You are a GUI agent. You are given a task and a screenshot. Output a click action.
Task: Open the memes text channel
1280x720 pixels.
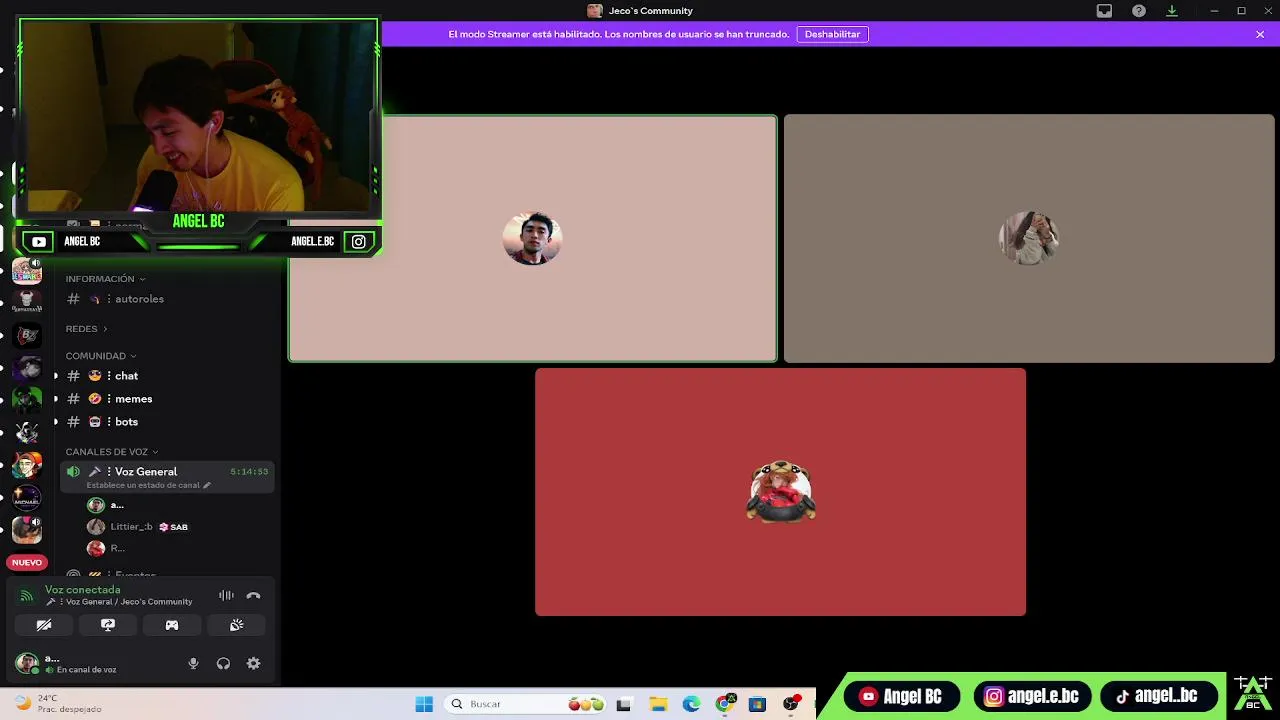click(167, 399)
